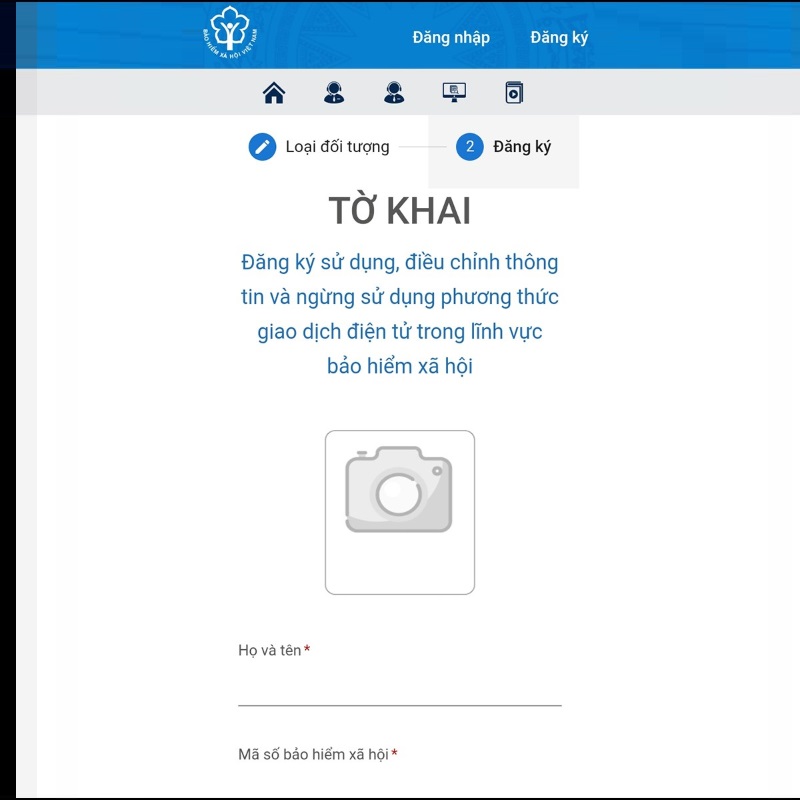The image size is (800, 800).
Task: Click the blue number 2 step circle
Action: pos(468,146)
